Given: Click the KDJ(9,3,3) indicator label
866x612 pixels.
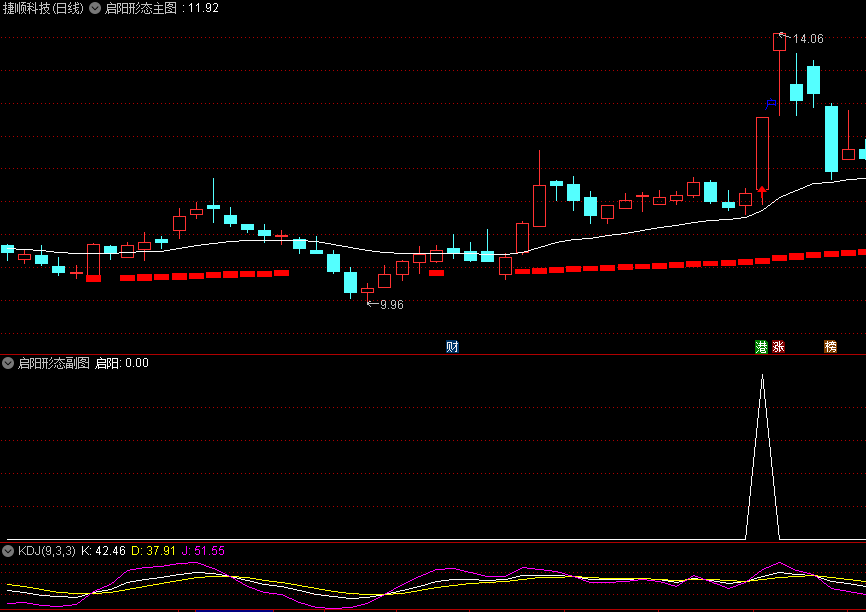Looking at the screenshot, I should coord(47,551).
